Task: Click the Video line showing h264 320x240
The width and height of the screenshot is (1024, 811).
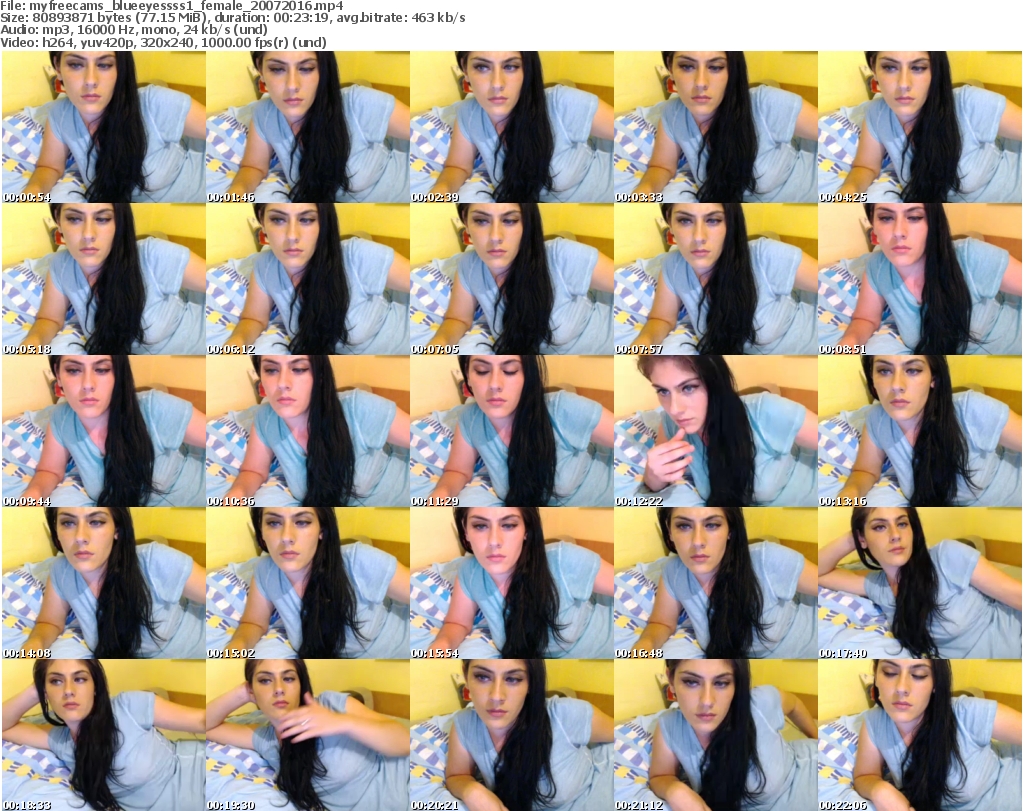Action: 163,42
